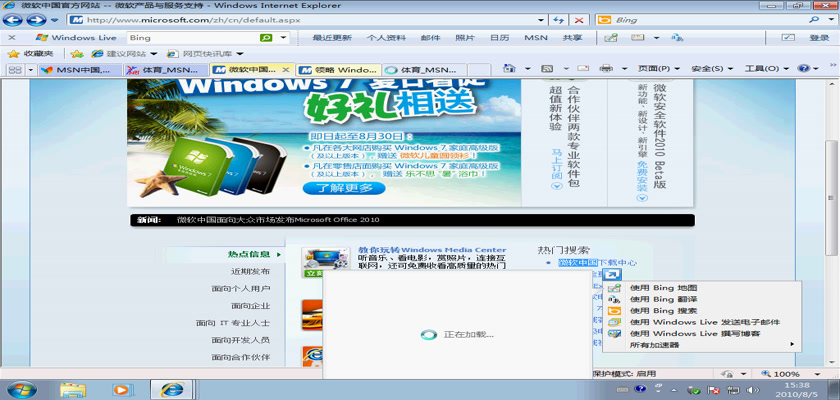Open Internet Explorer from the taskbar

pos(174,388)
